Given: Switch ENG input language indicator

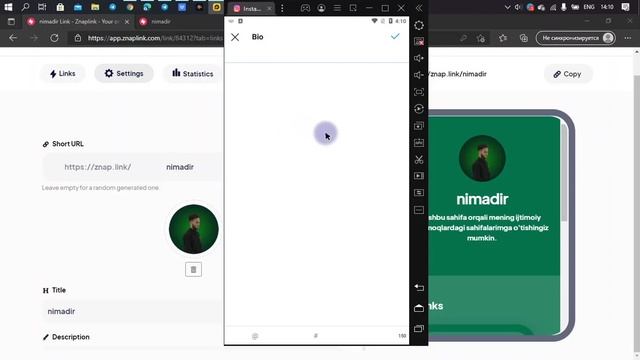Looking at the screenshot, I should point(589,7).
